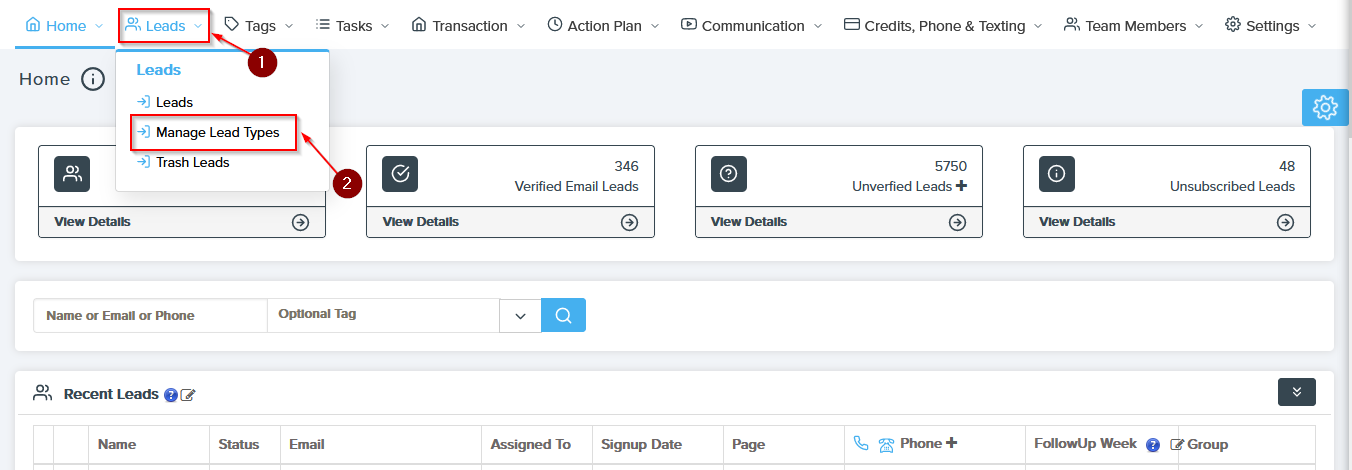Collapse the Recent Leads panel
Viewport: 1352px width, 470px height.
click(x=1296, y=392)
